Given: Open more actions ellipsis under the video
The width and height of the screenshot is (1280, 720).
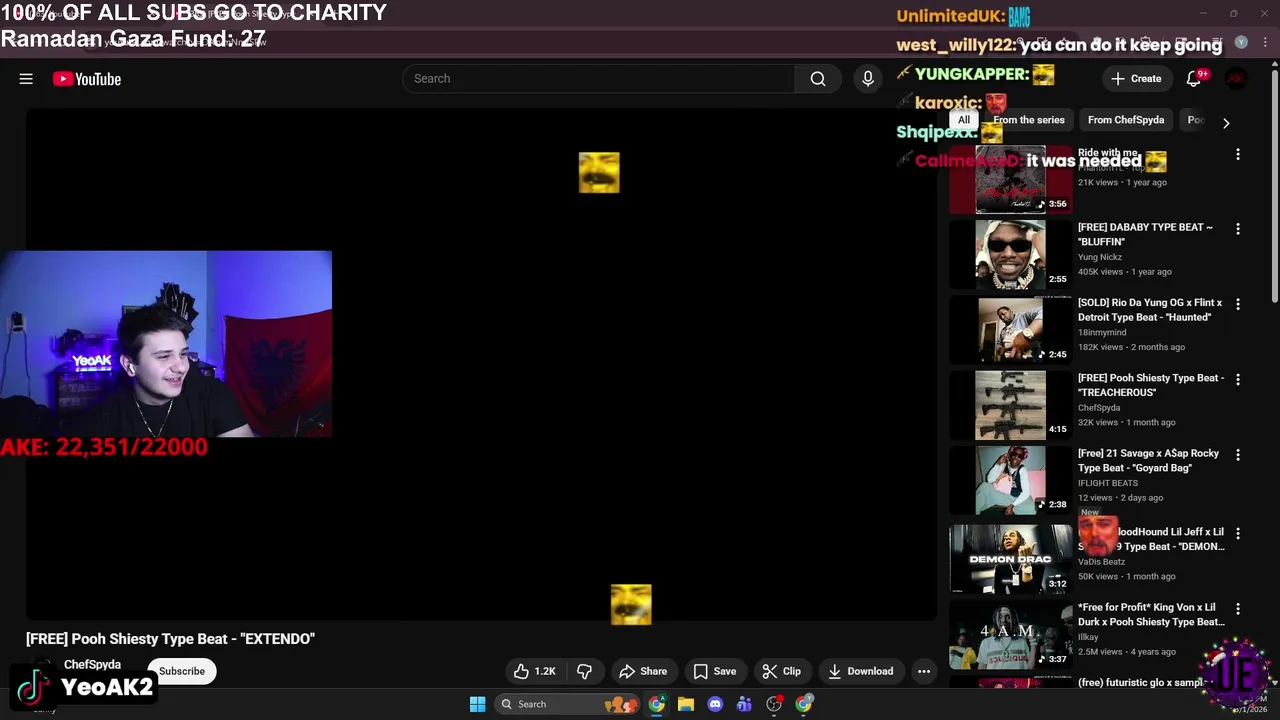Looking at the screenshot, I should pos(924,671).
